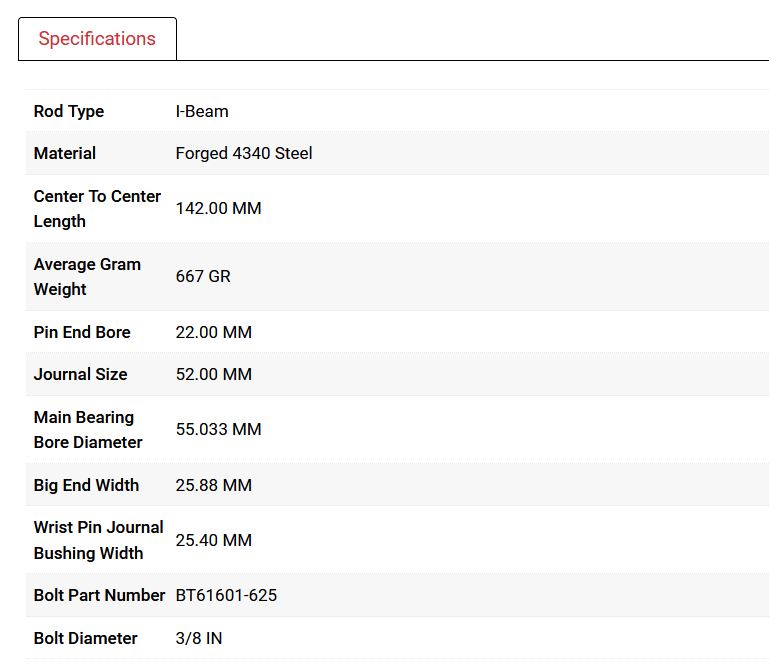This screenshot has height=671, width=769.
Task: Select the BT61601-625 bolt part number
Action: (x=226, y=595)
